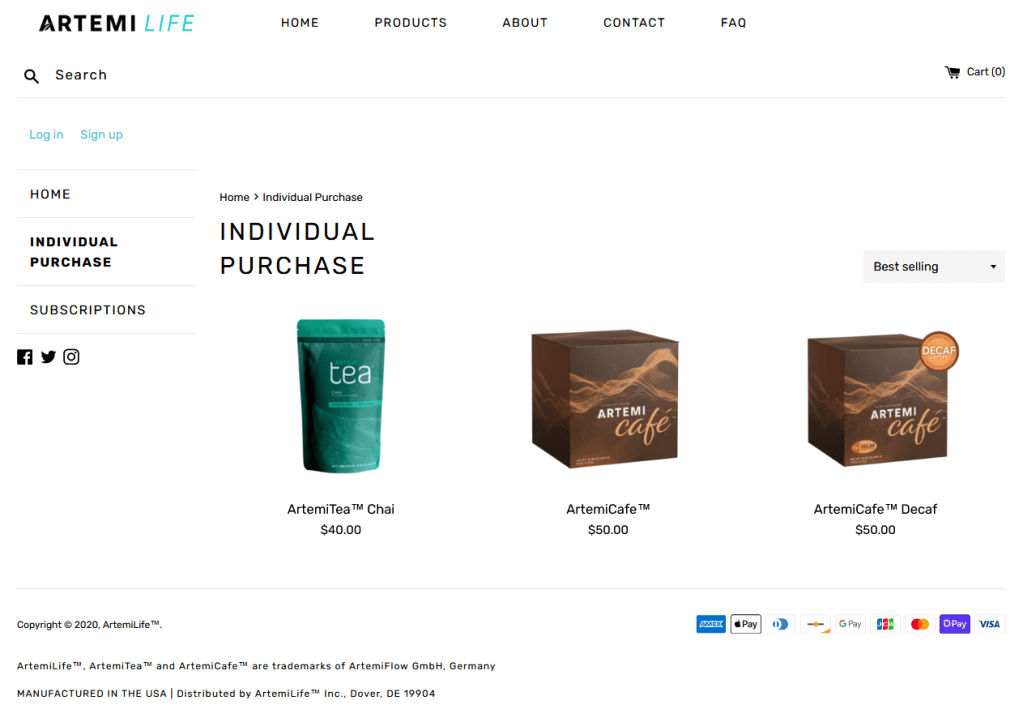
Task: Open the ArtemiTea Chai product image
Action: tap(341, 395)
